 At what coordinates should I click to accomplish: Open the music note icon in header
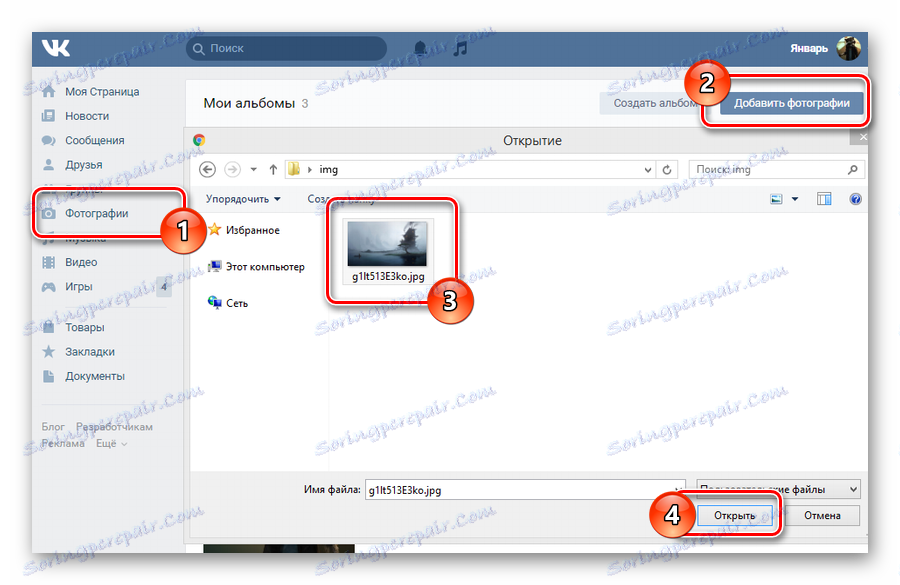point(460,48)
